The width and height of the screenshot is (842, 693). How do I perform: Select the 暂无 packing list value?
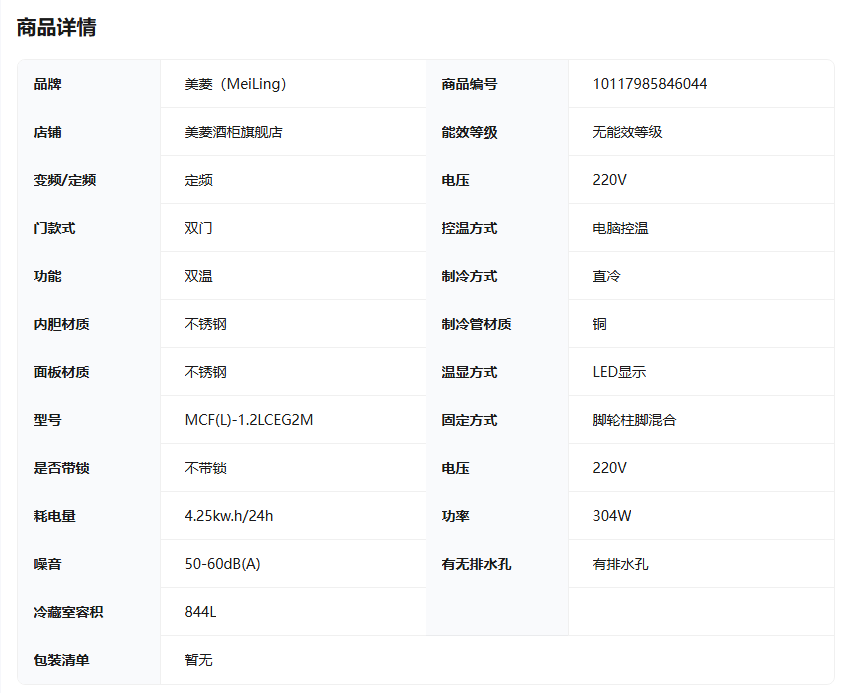click(x=199, y=660)
